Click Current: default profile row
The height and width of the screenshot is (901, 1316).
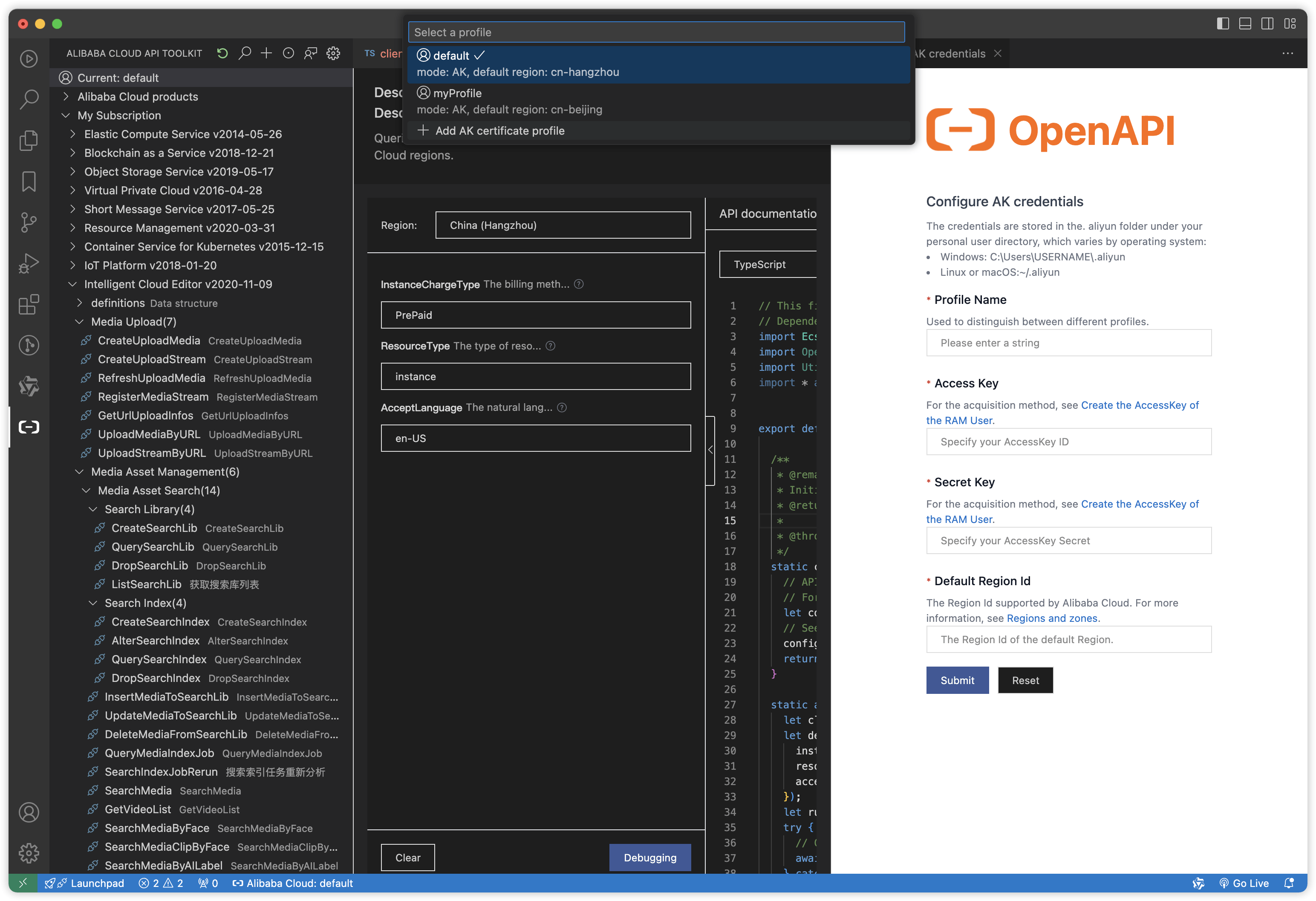coord(202,78)
